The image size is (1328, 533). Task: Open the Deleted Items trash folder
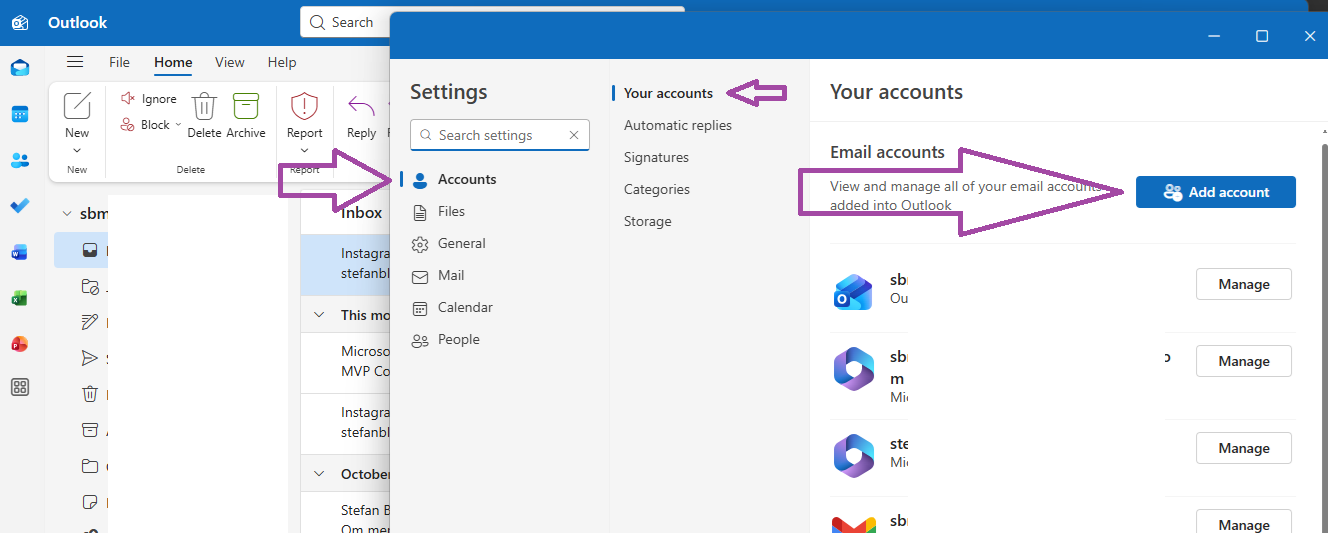coord(90,394)
